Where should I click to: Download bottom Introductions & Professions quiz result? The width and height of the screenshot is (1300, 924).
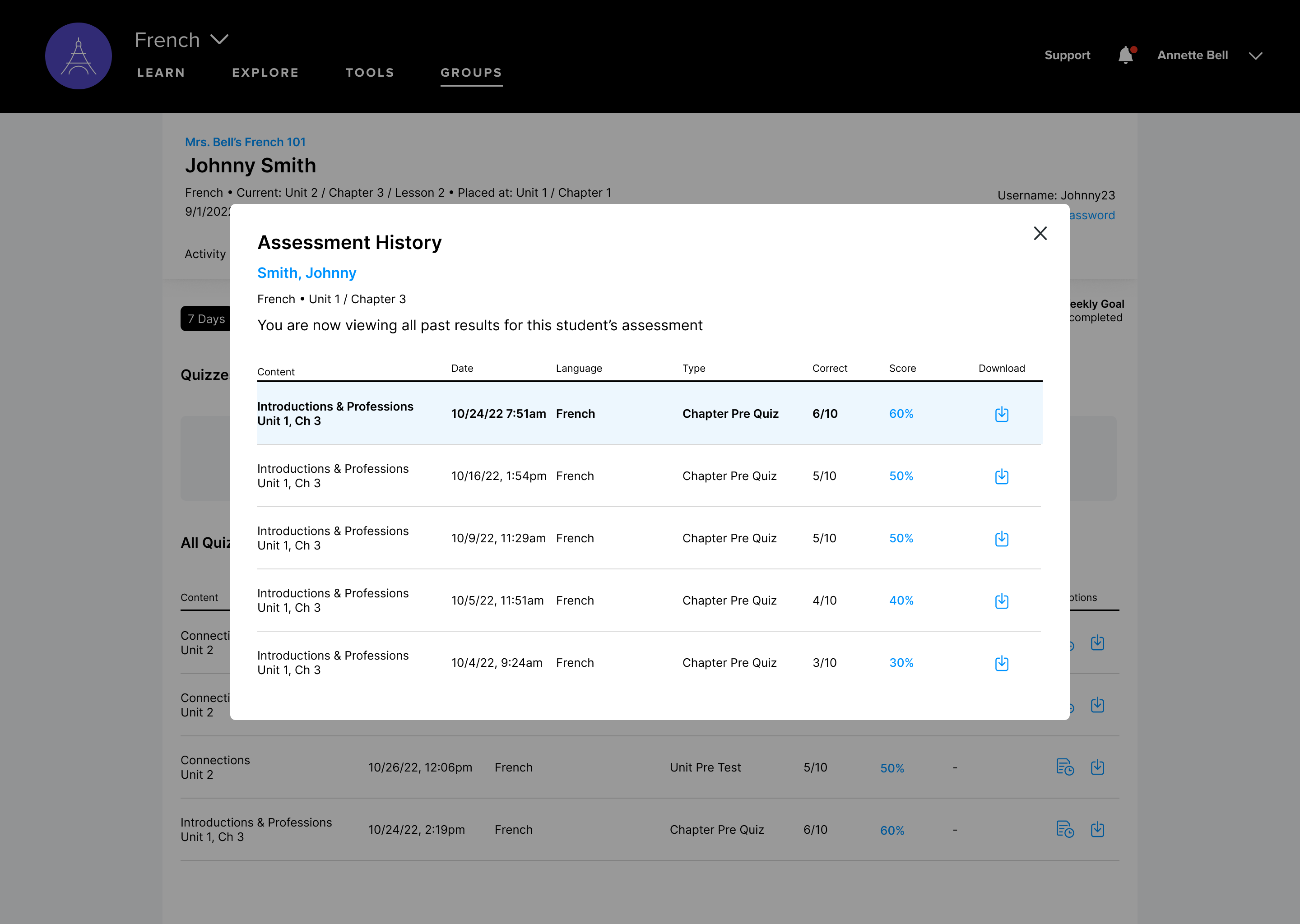pyautogui.click(x=1098, y=830)
